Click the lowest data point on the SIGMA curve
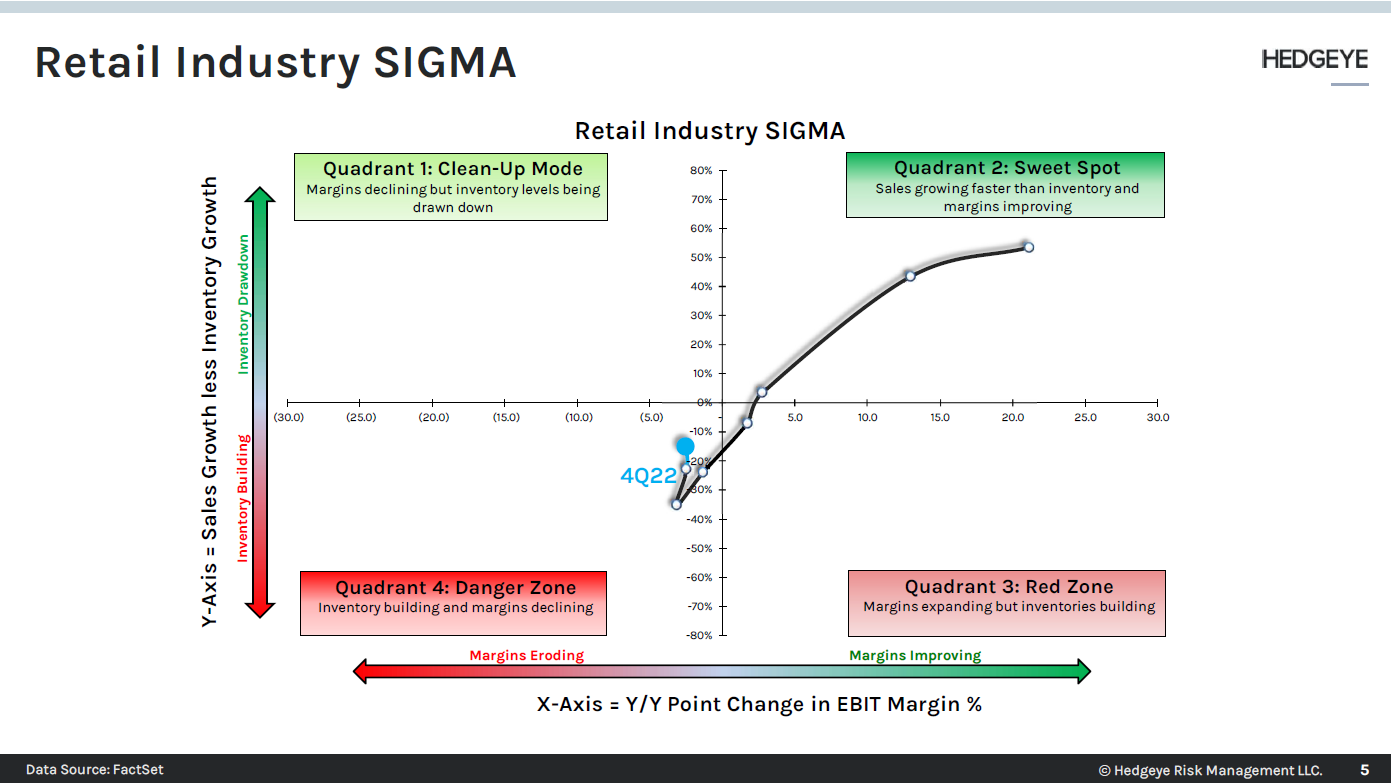 tap(677, 504)
